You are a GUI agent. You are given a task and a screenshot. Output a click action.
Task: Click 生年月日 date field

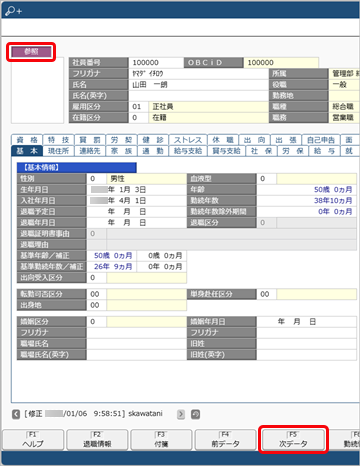coord(136,190)
